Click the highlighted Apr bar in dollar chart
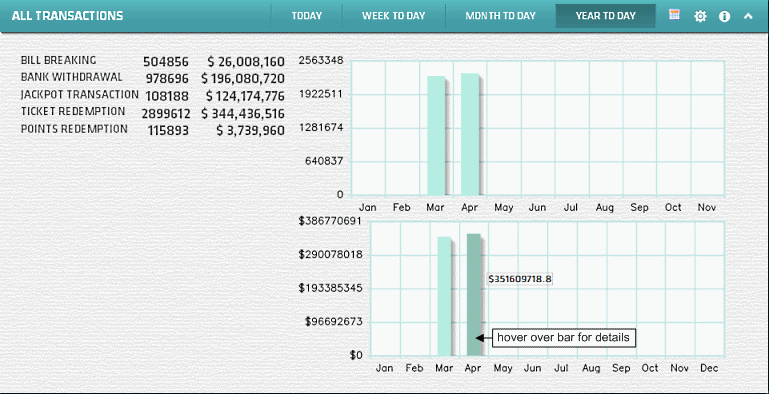Image resolution: width=769 pixels, height=394 pixels. [x=474, y=294]
